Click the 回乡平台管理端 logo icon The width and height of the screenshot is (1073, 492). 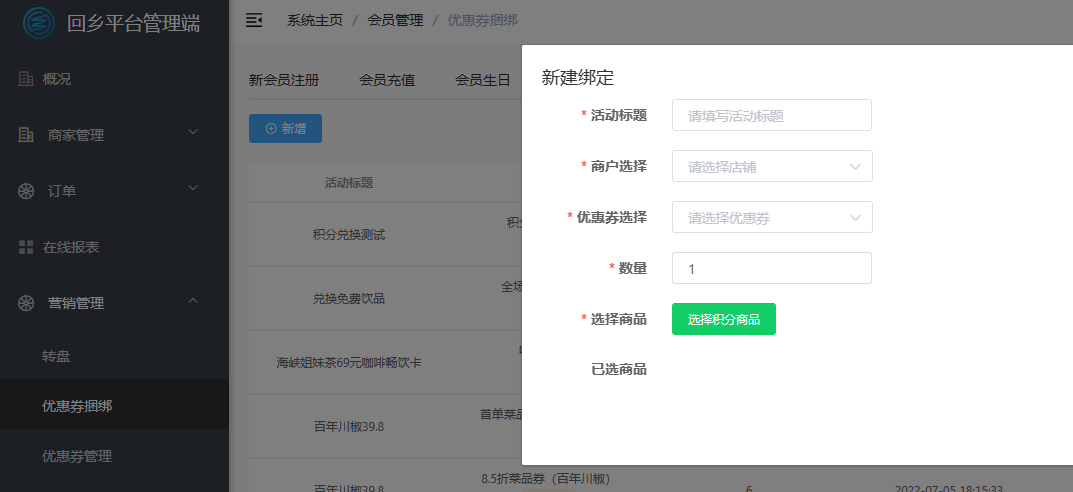pyautogui.click(x=39, y=21)
